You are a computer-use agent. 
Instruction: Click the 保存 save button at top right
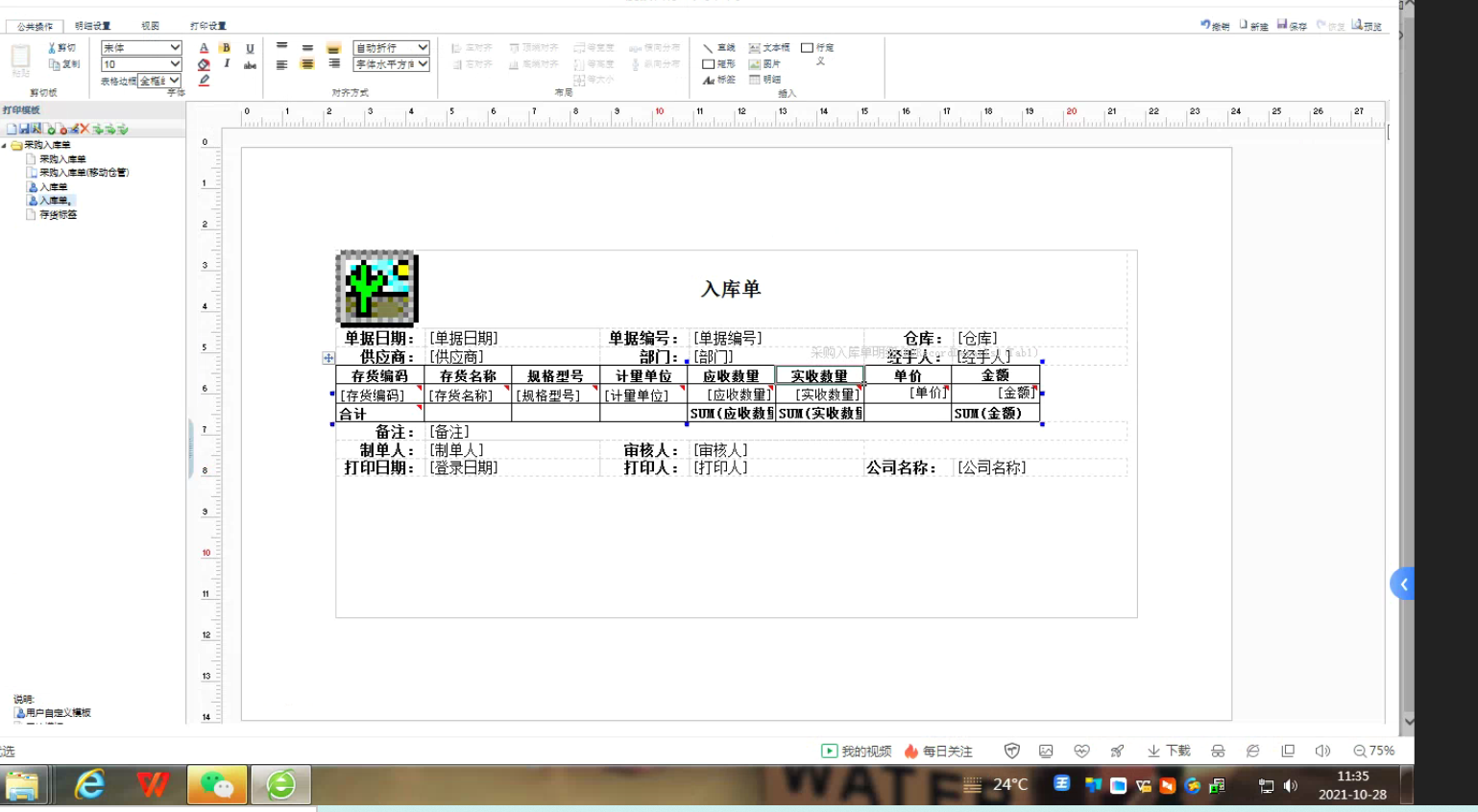point(1292,26)
